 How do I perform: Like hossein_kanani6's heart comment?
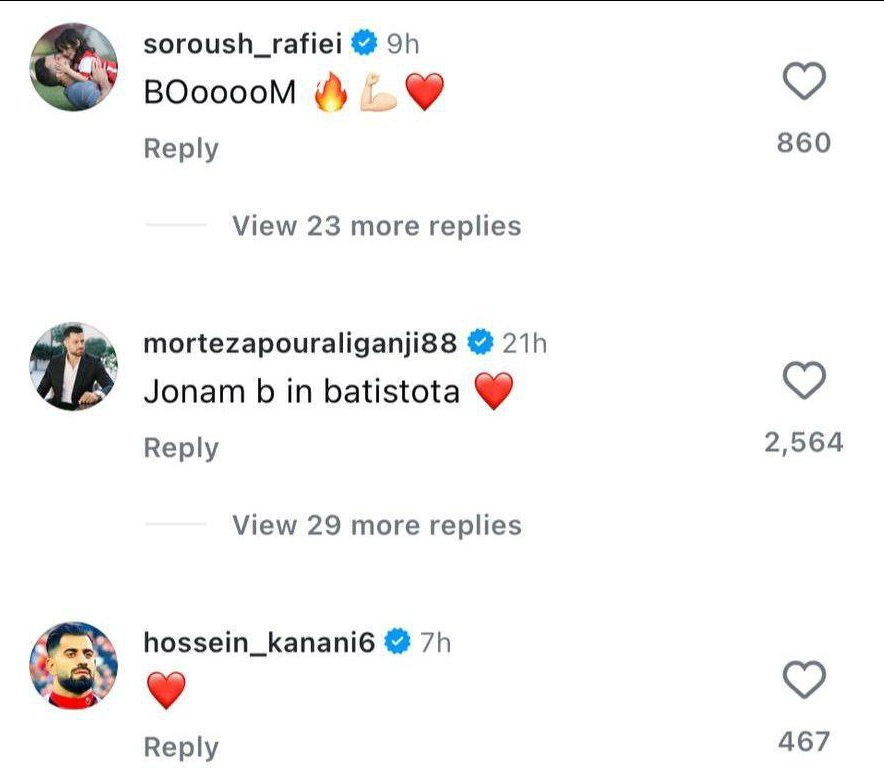pos(804,681)
